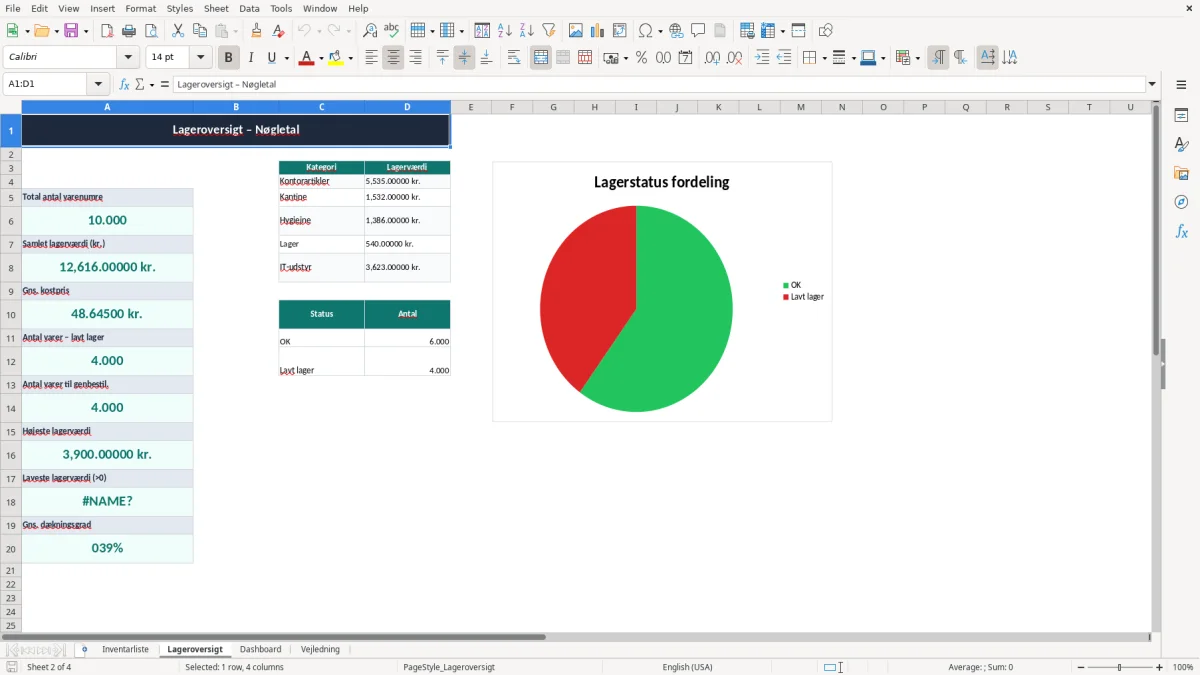The width and height of the screenshot is (1200, 675).
Task: Format cell as date
Action: click(685, 58)
